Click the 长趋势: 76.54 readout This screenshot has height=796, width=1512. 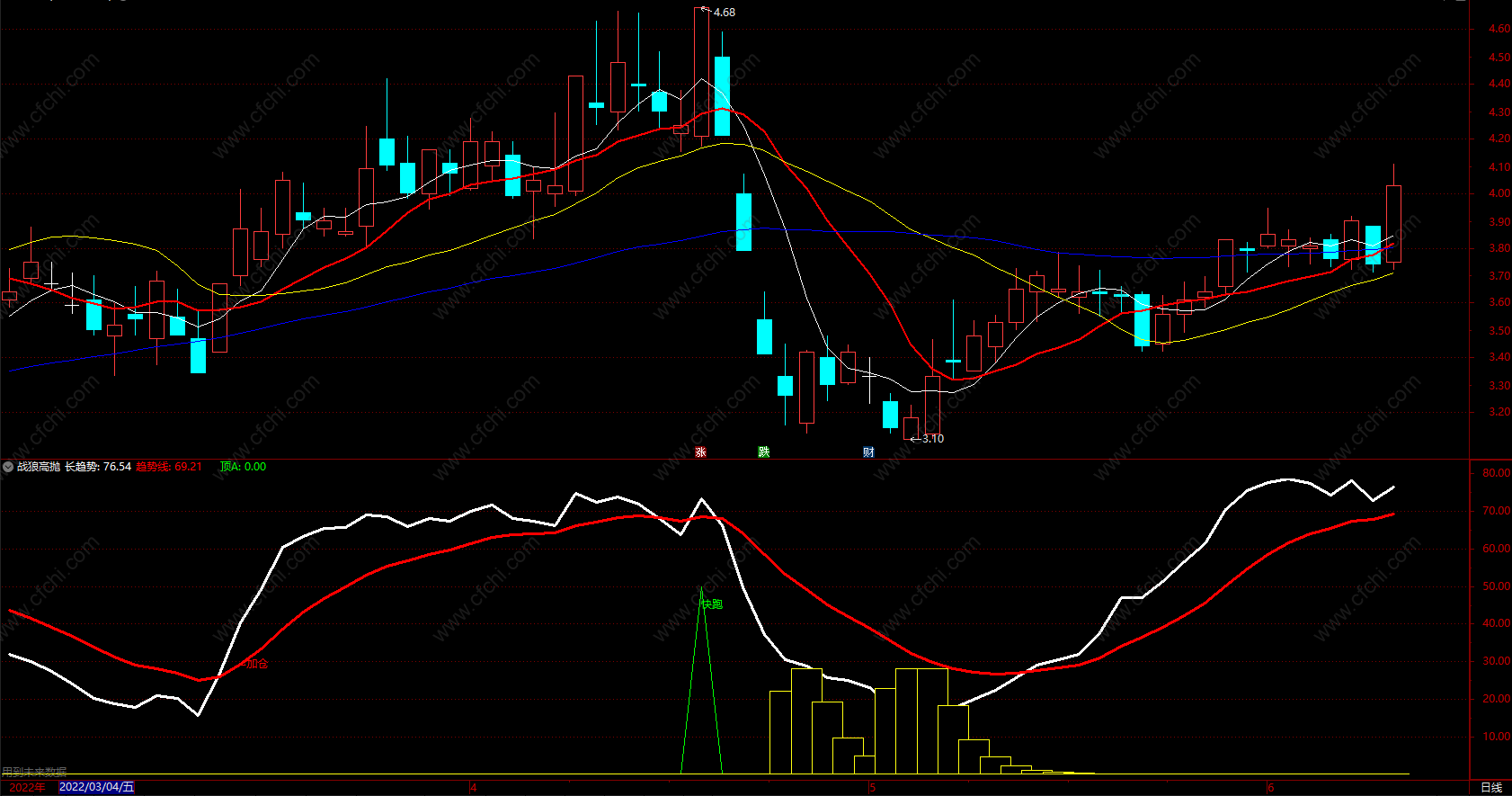coord(98,467)
